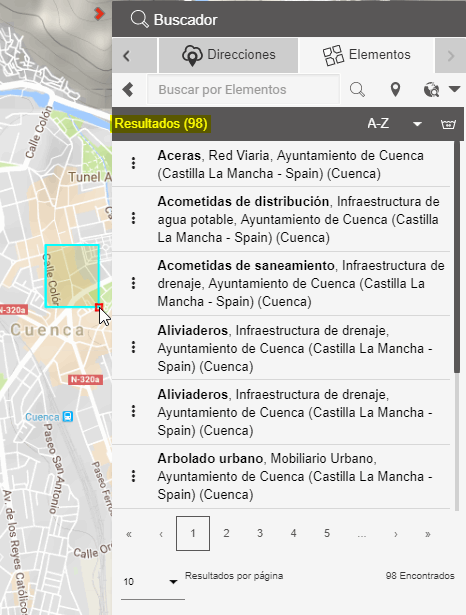Click the magnifier search icon beside input
Screen dimensions: 466x615
pyautogui.click(x=357, y=90)
